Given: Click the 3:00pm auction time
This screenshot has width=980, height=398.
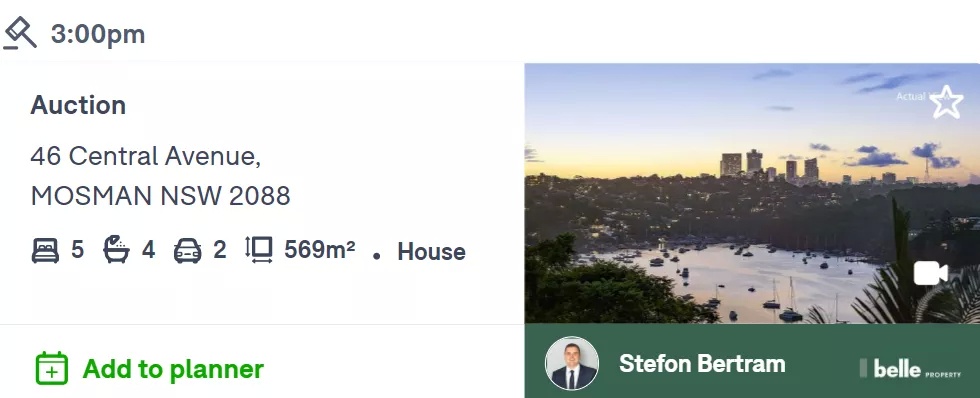Looking at the screenshot, I should 98,34.
